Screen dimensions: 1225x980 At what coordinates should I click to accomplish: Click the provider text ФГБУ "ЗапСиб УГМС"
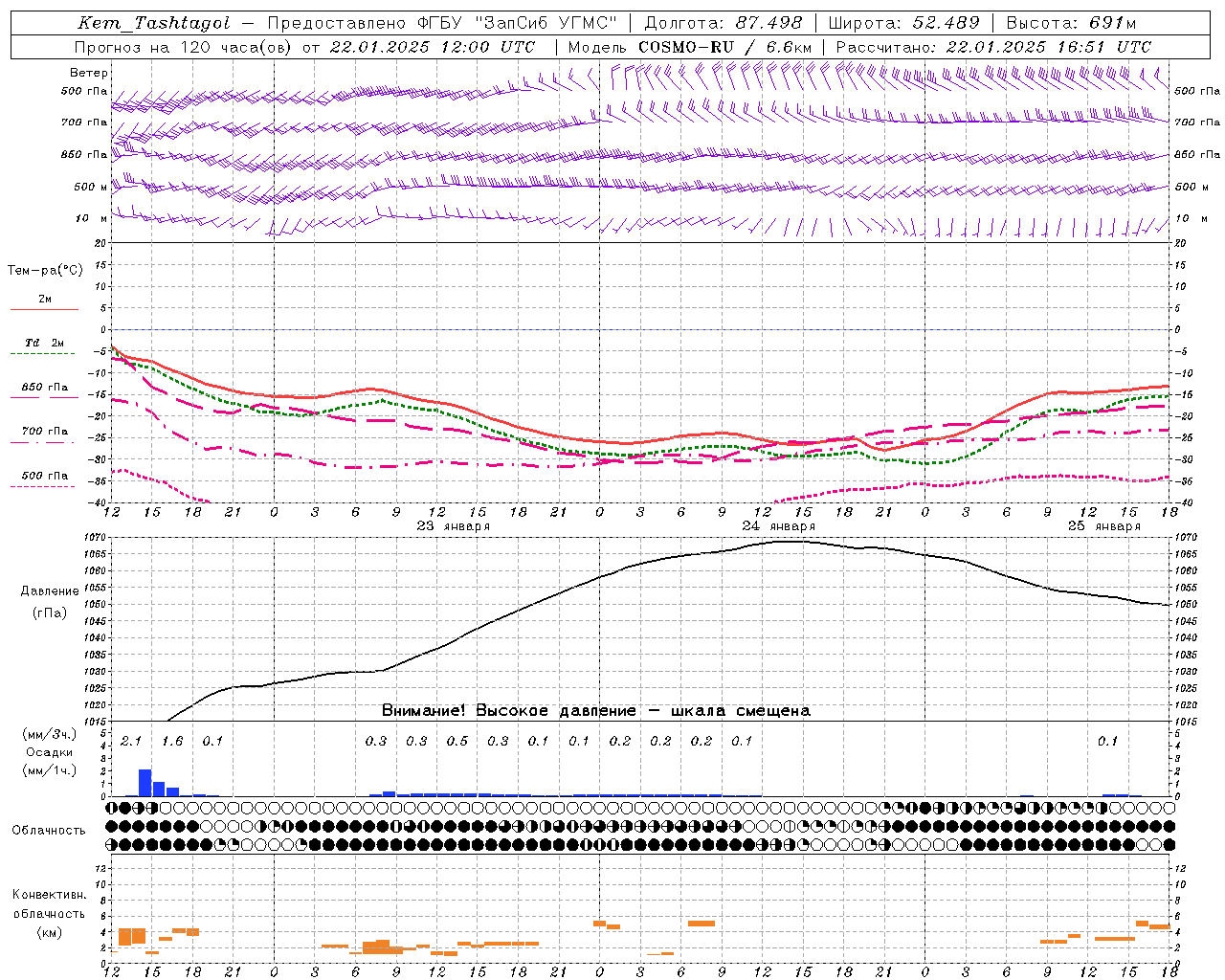click(518, 23)
